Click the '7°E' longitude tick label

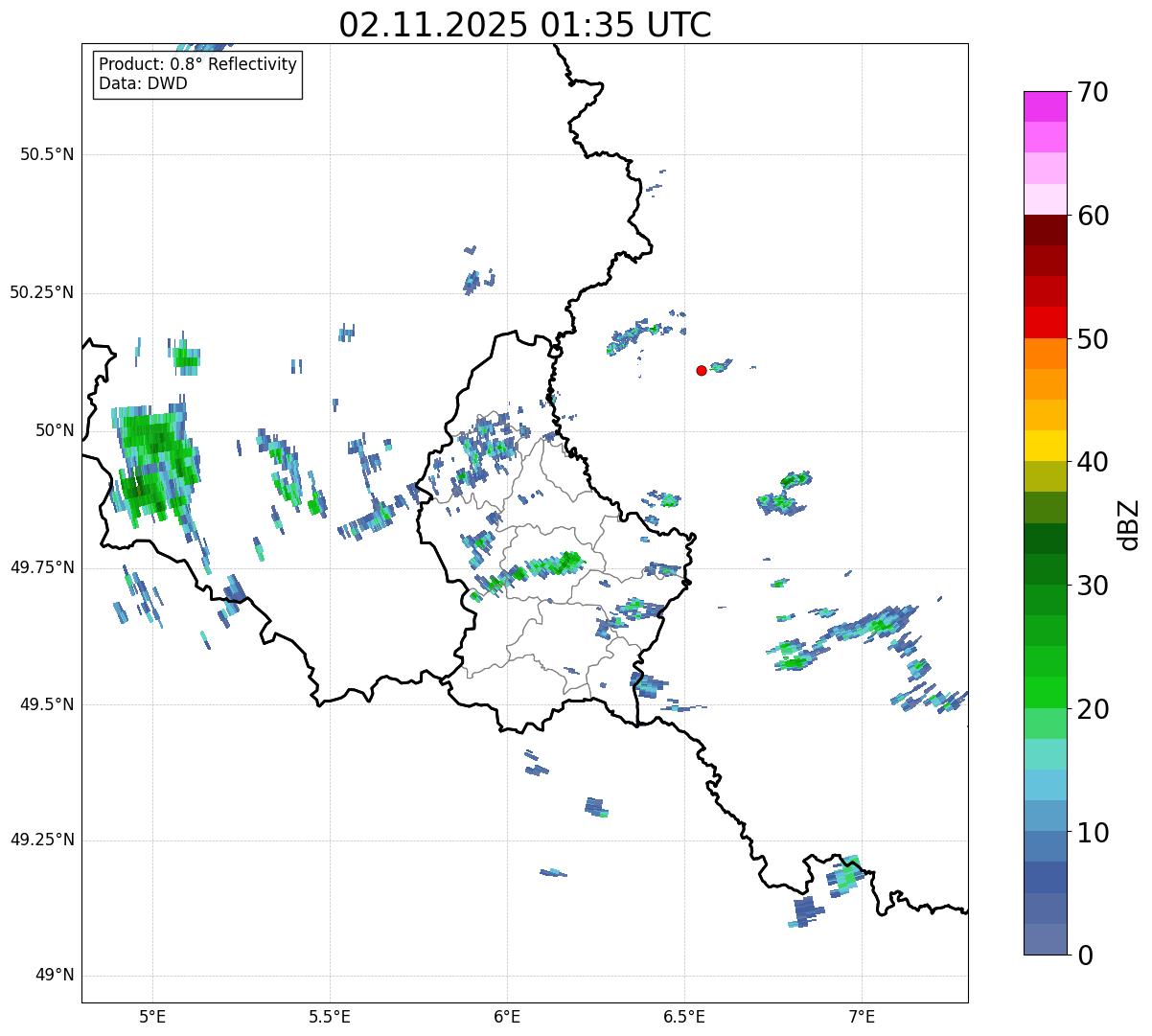(862, 1017)
